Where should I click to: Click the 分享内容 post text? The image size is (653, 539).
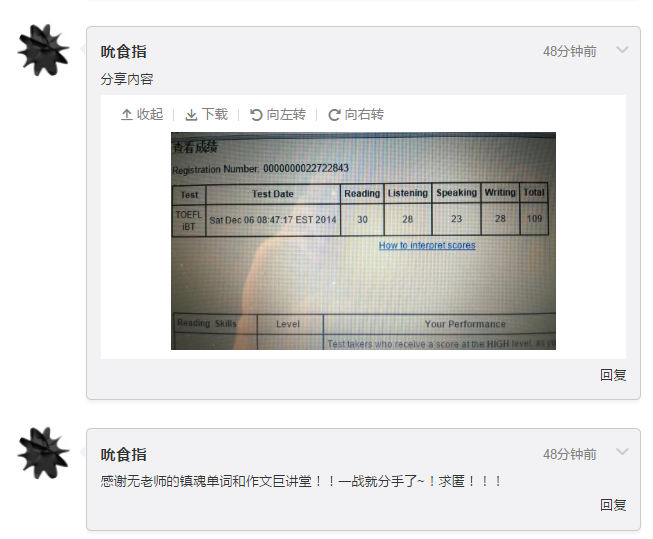tap(127, 79)
